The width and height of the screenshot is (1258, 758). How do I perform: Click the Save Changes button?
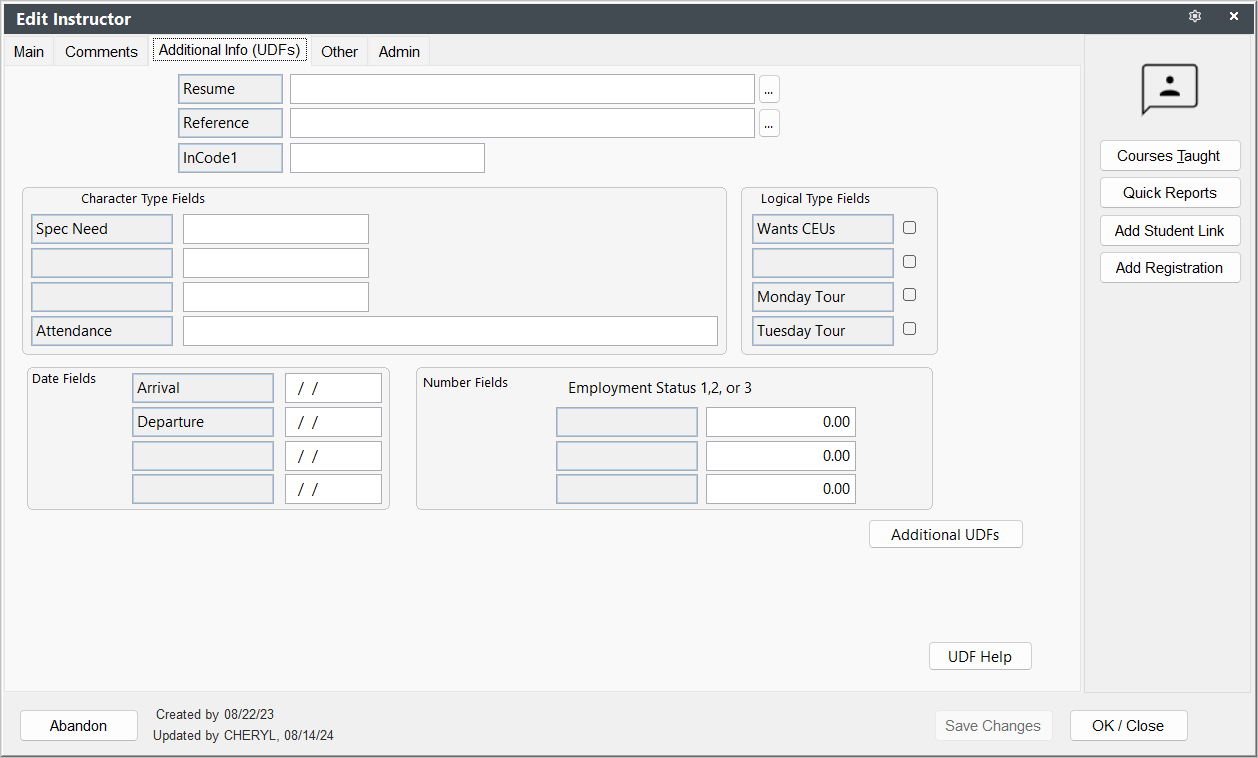[993, 726]
